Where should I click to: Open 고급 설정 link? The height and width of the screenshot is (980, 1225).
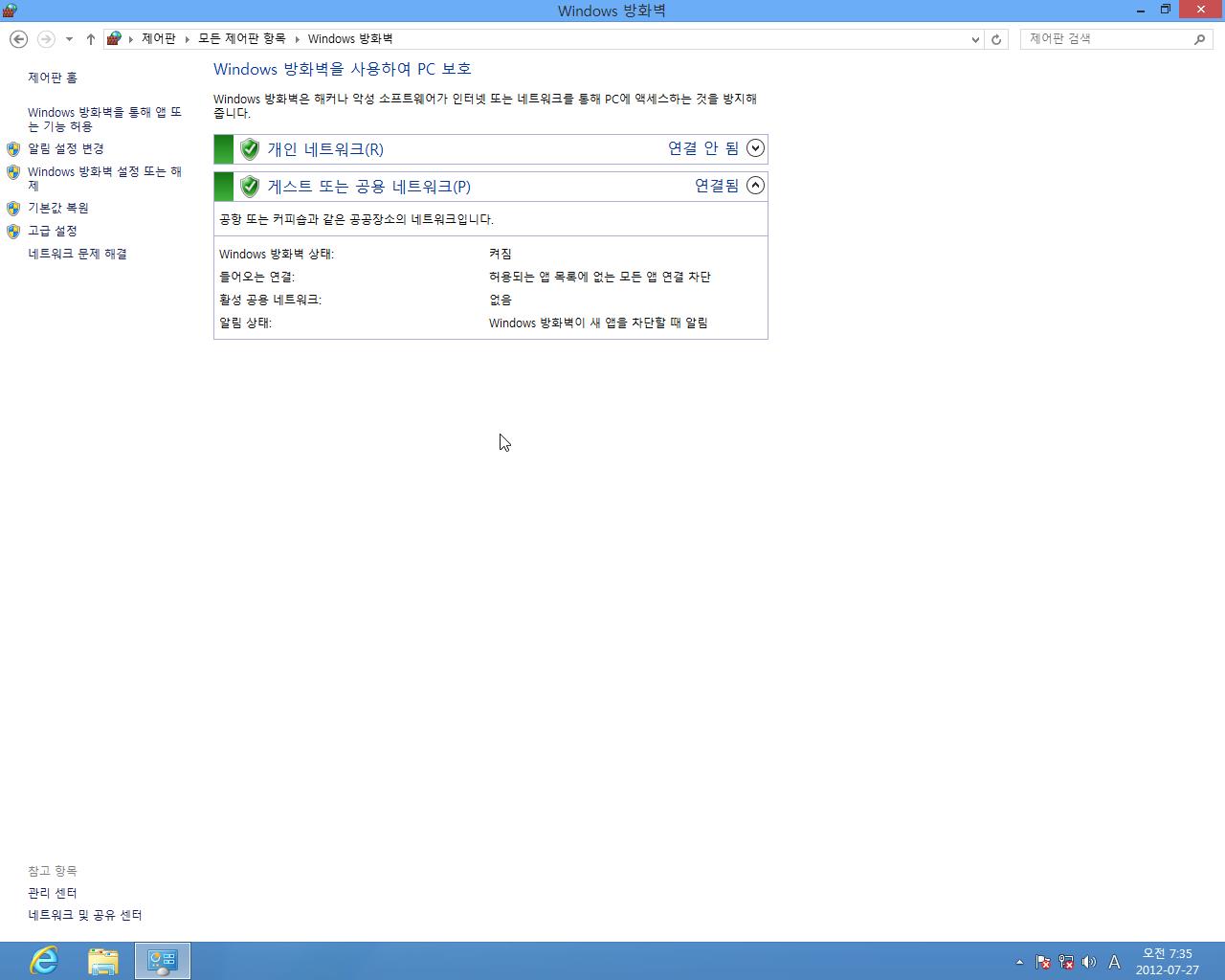tap(53, 231)
